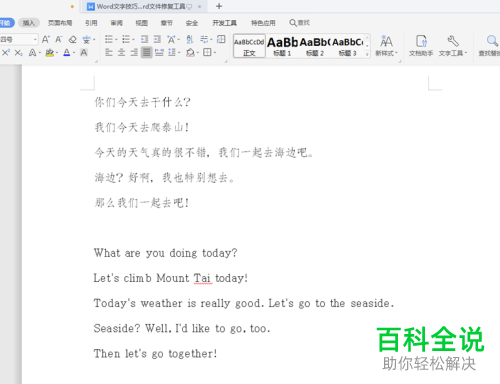Increase font size with the grow-font icon

(x=46, y=40)
